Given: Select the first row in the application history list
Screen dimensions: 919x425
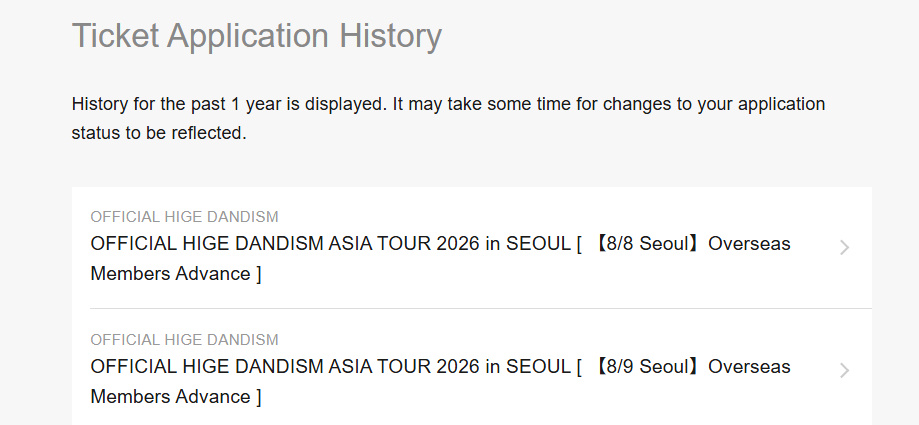Looking at the screenshot, I should [x=471, y=248].
